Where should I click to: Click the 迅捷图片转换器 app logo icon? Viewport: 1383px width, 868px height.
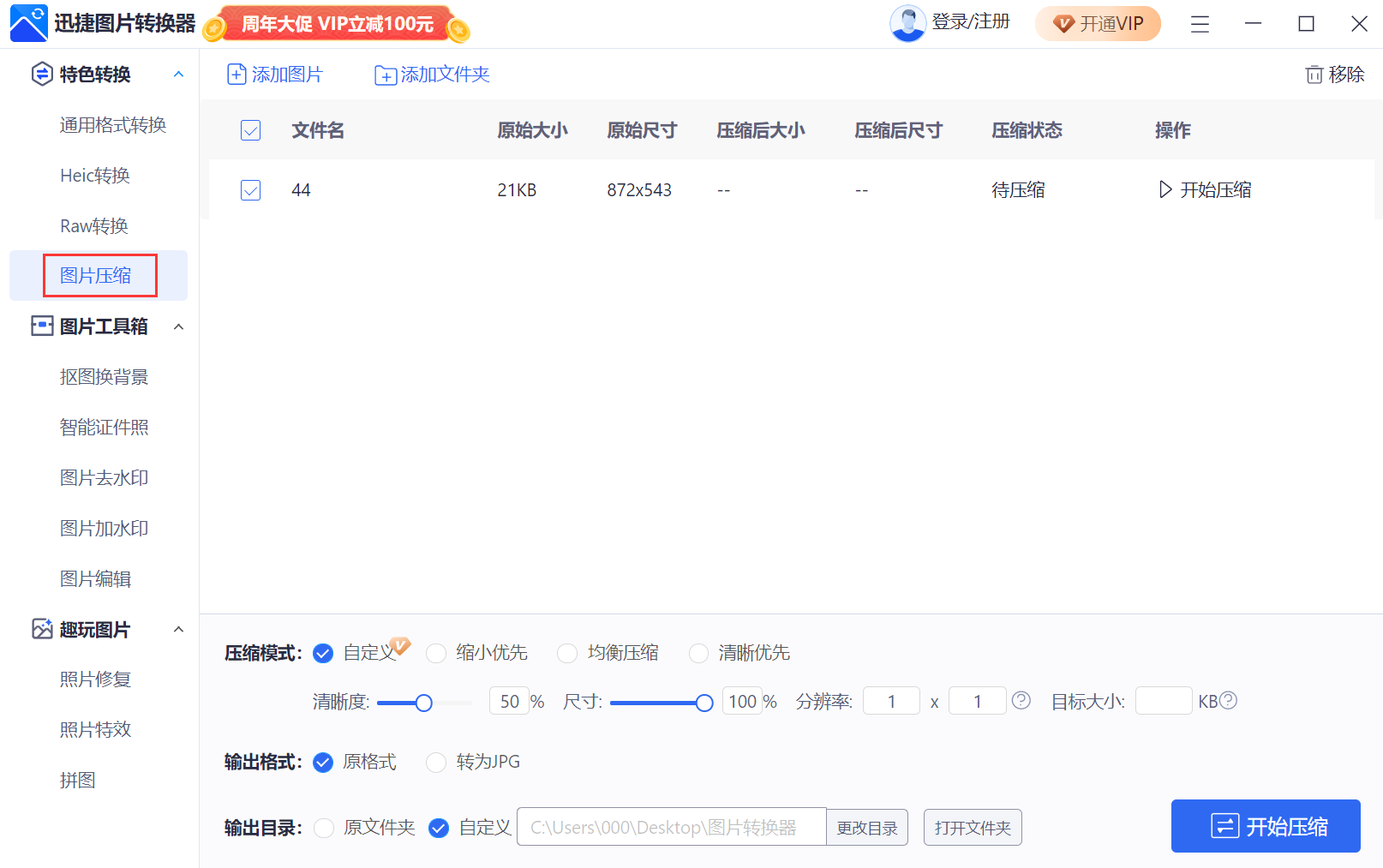(28, 23)
